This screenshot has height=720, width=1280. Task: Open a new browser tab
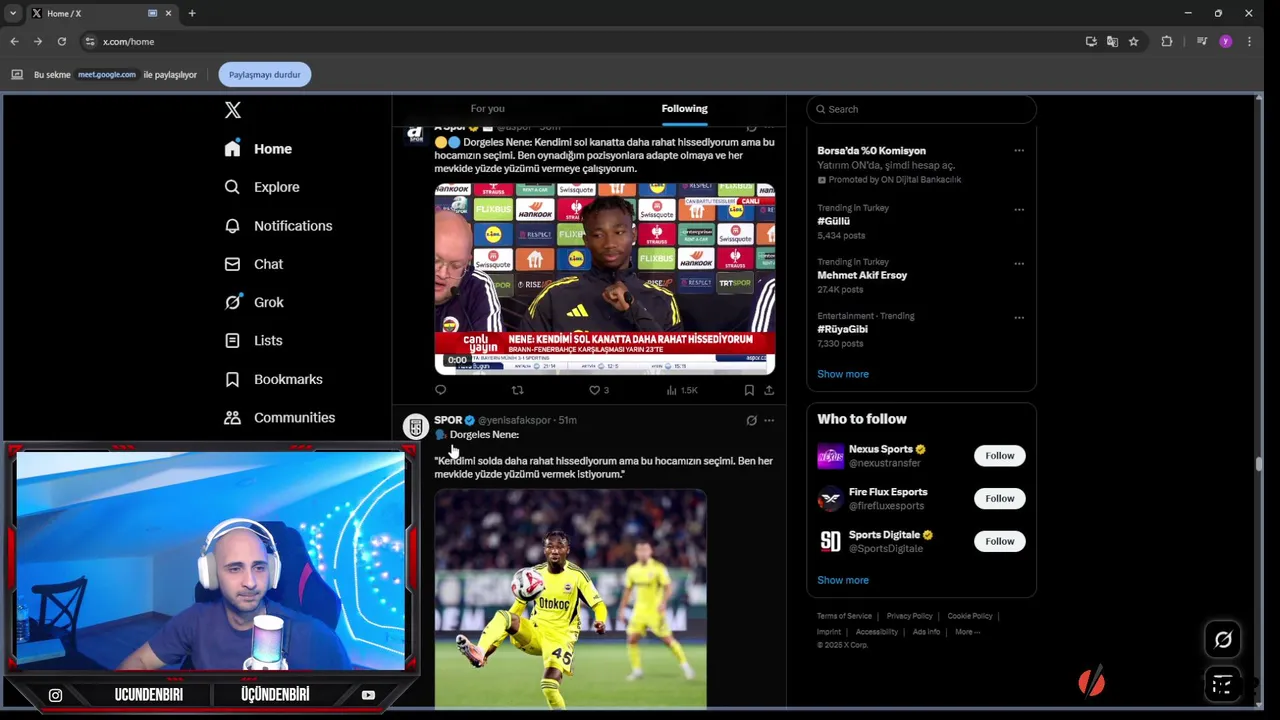point(192,13)
